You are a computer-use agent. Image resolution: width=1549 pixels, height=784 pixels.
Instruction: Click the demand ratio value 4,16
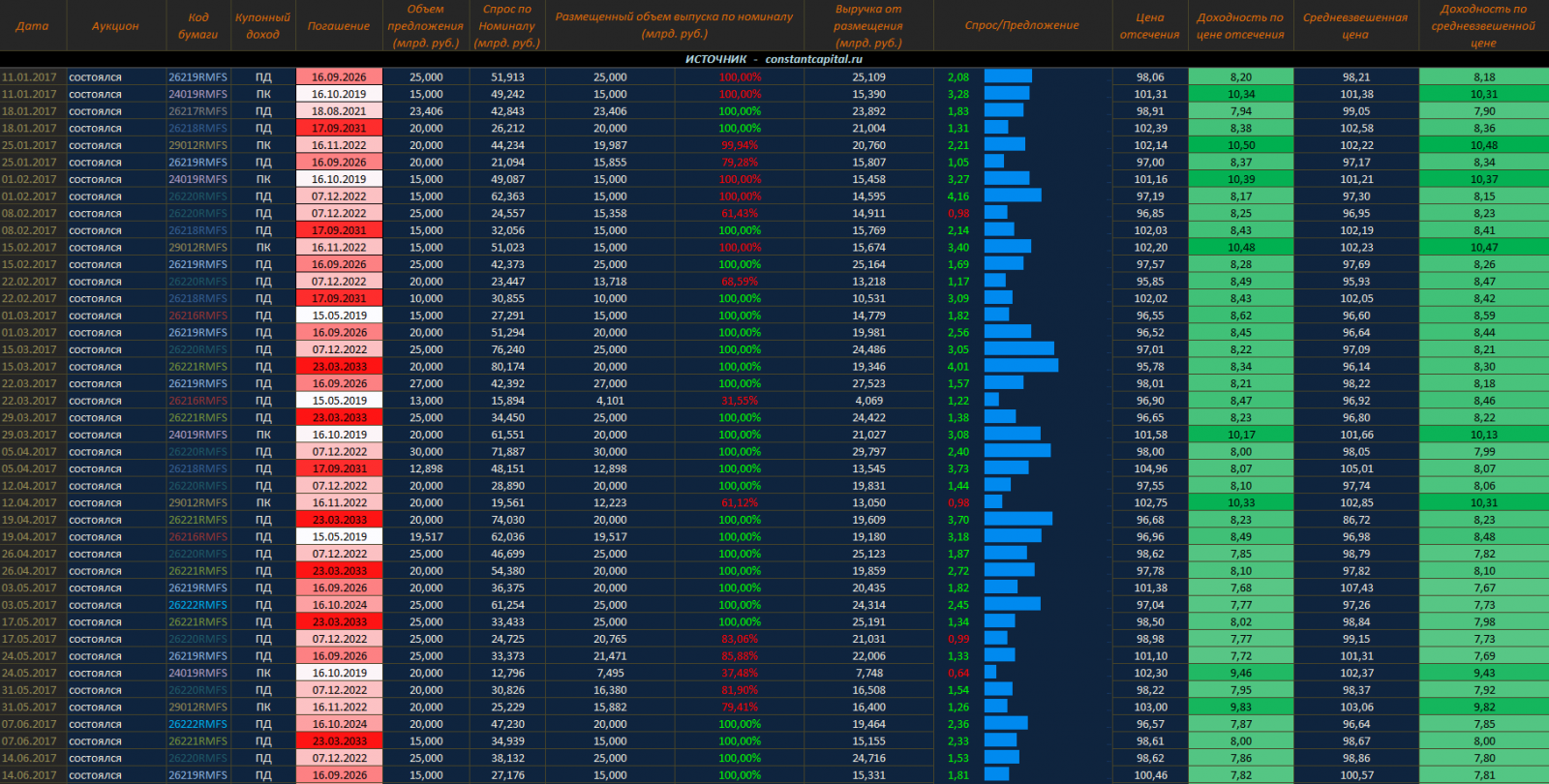pos(958,196)
